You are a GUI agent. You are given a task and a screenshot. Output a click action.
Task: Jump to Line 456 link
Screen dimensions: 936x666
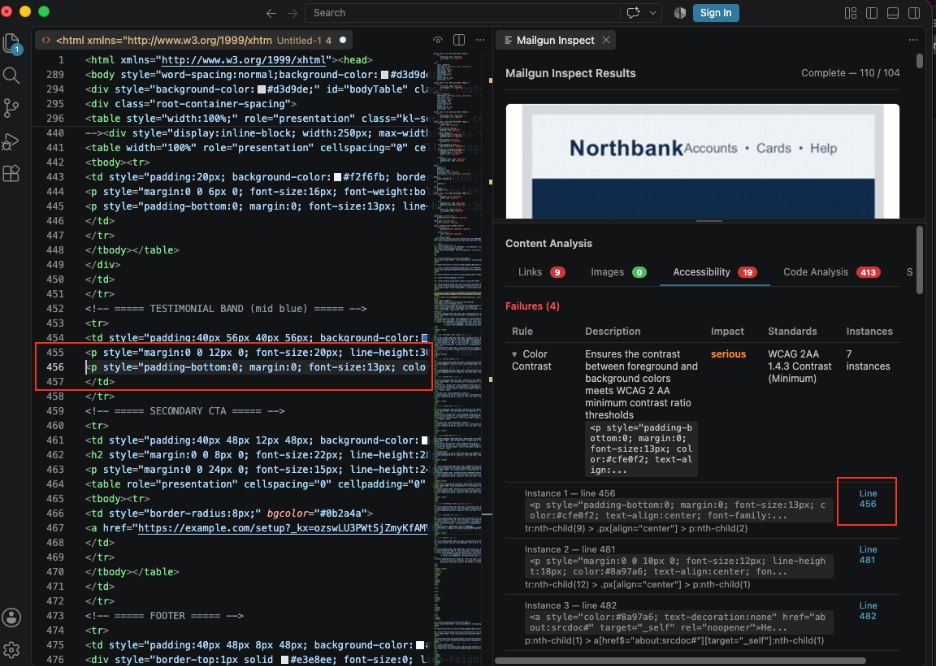[867, 499]
